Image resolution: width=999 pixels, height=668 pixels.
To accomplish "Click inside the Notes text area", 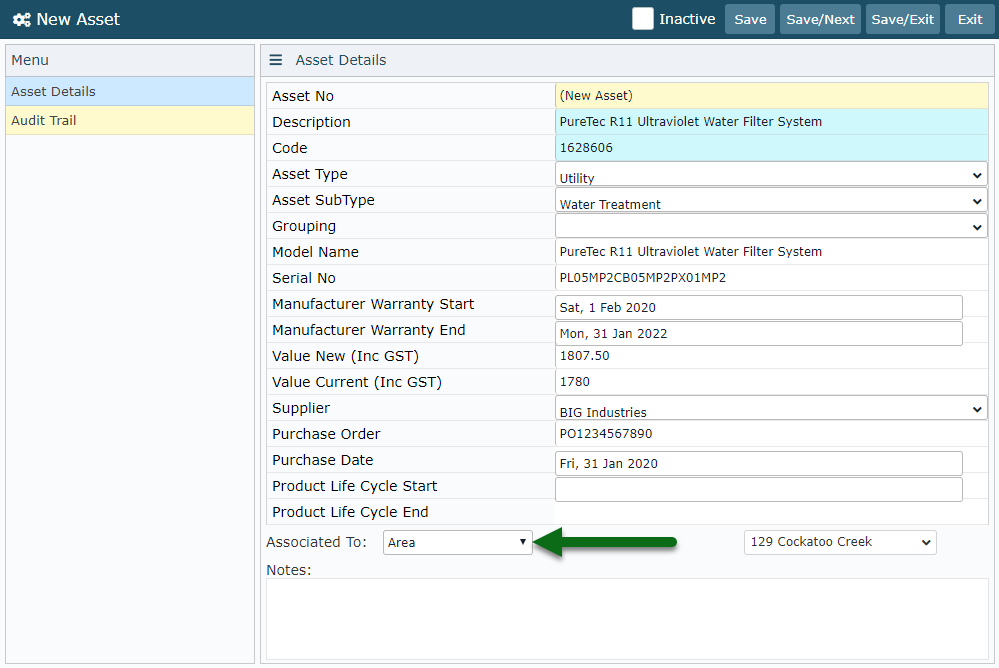I will click(x=627, y=619).
